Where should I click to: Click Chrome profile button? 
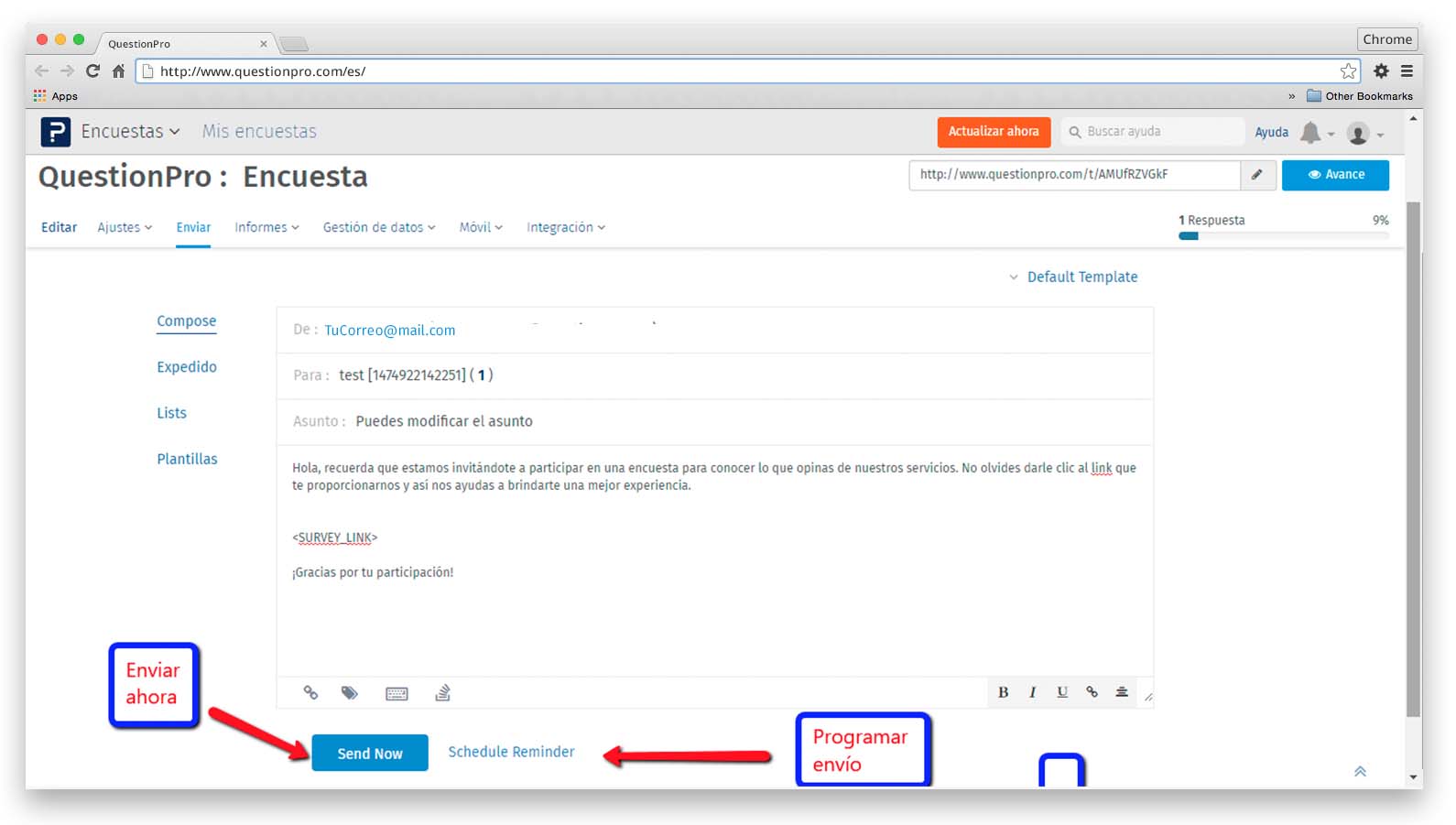coord(1387,39)
